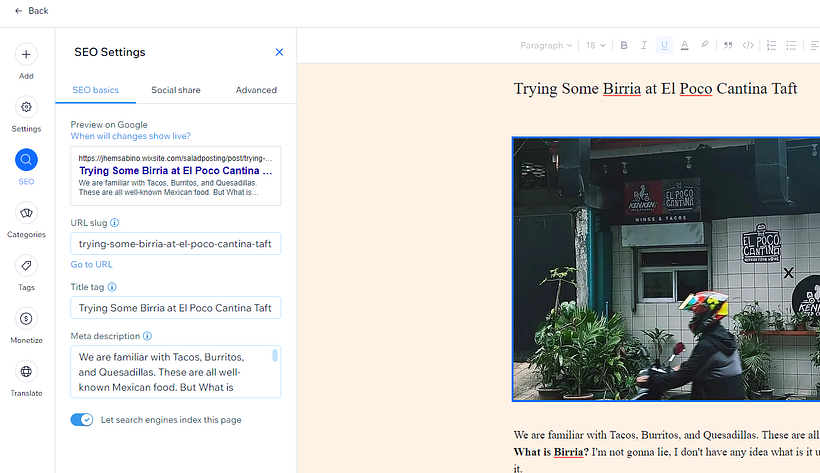Screen dimensions: 820x473
Task: Insert a code snippet
Action: [748, 46]
